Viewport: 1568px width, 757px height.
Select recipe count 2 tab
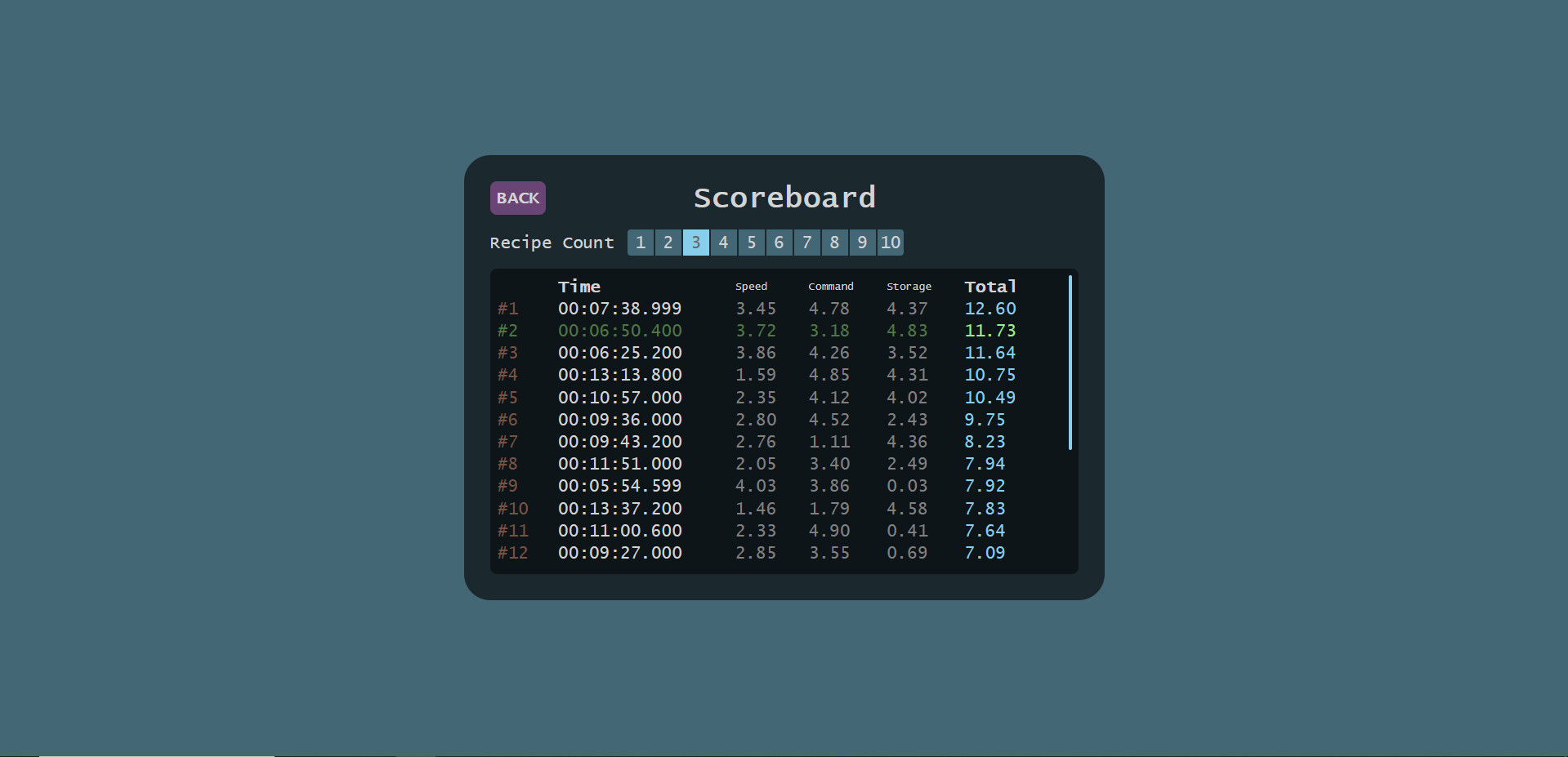(x=668, y=243)
